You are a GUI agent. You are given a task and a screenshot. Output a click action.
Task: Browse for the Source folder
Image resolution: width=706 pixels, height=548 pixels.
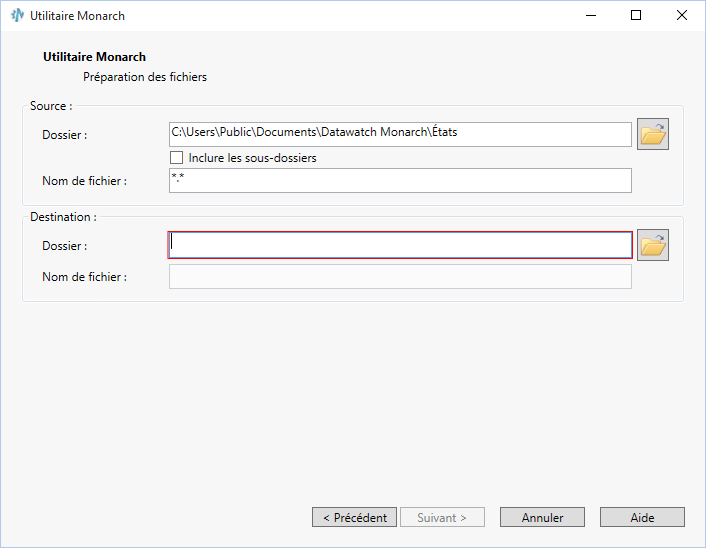point(653,134)
